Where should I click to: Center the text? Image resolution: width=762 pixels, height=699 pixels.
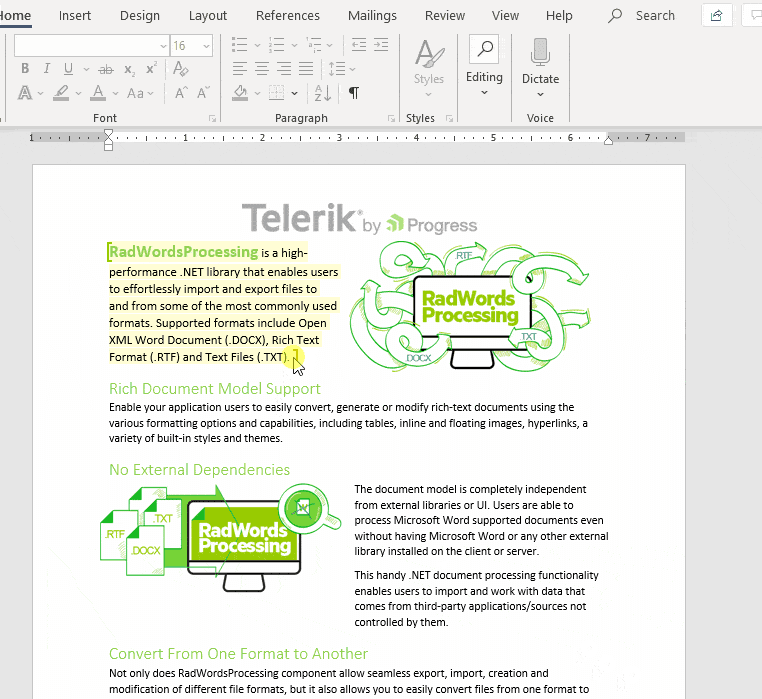[262, 69]
